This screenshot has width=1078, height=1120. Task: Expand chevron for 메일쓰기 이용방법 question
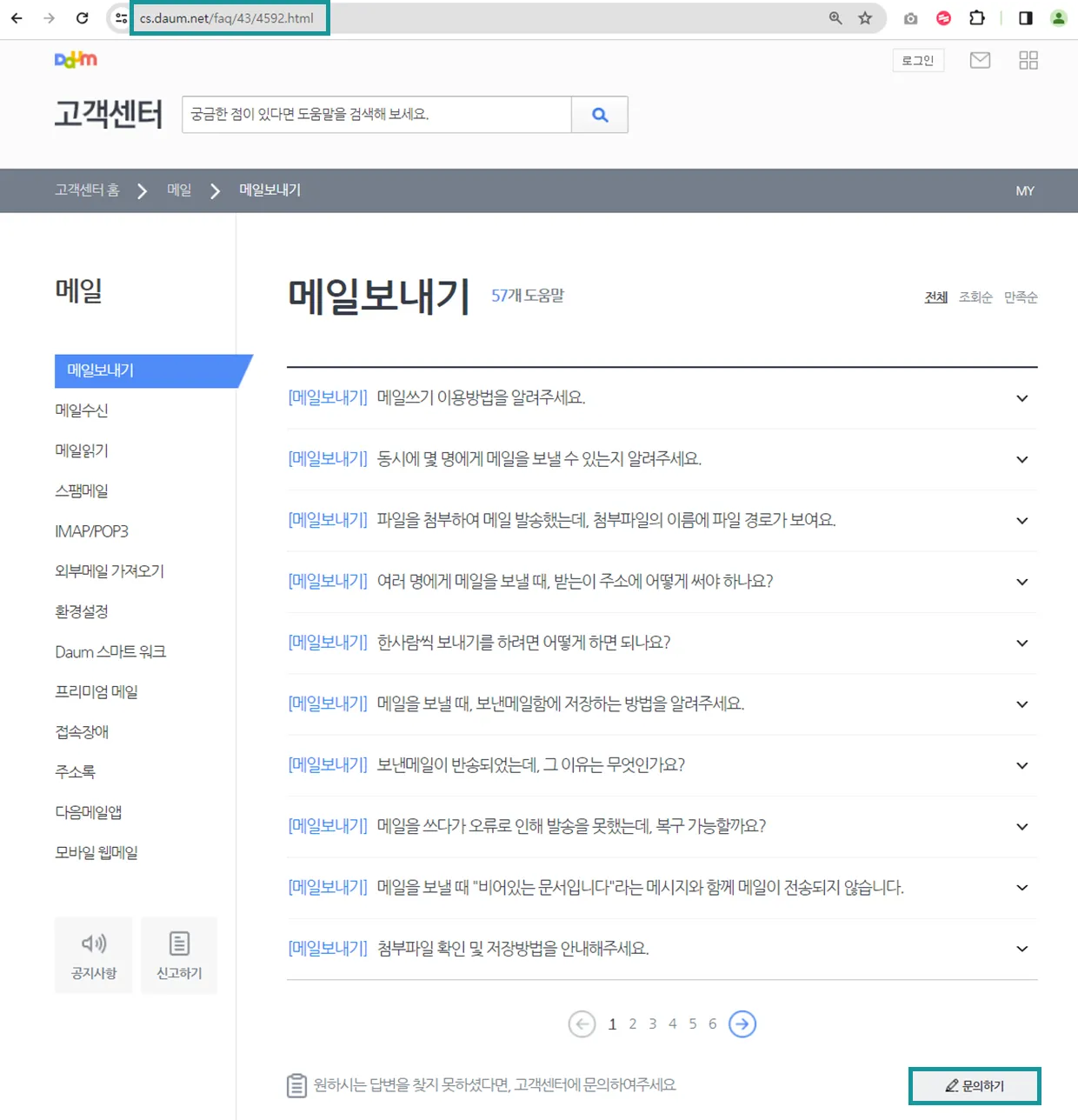1022,398
